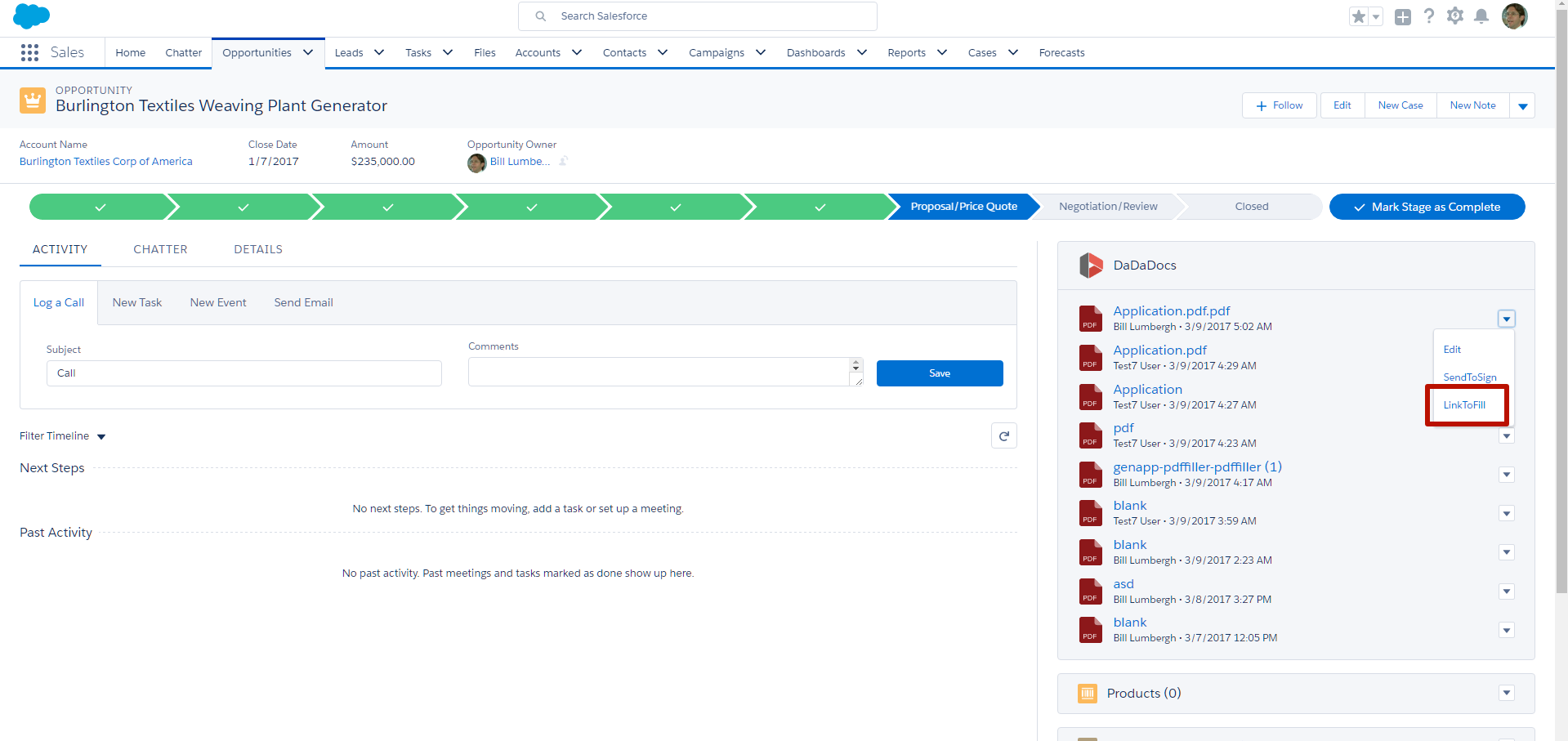Open the Dashboards tab dropdown chevron
This screenshot has height=741, width=1568.
click(862, 52)
